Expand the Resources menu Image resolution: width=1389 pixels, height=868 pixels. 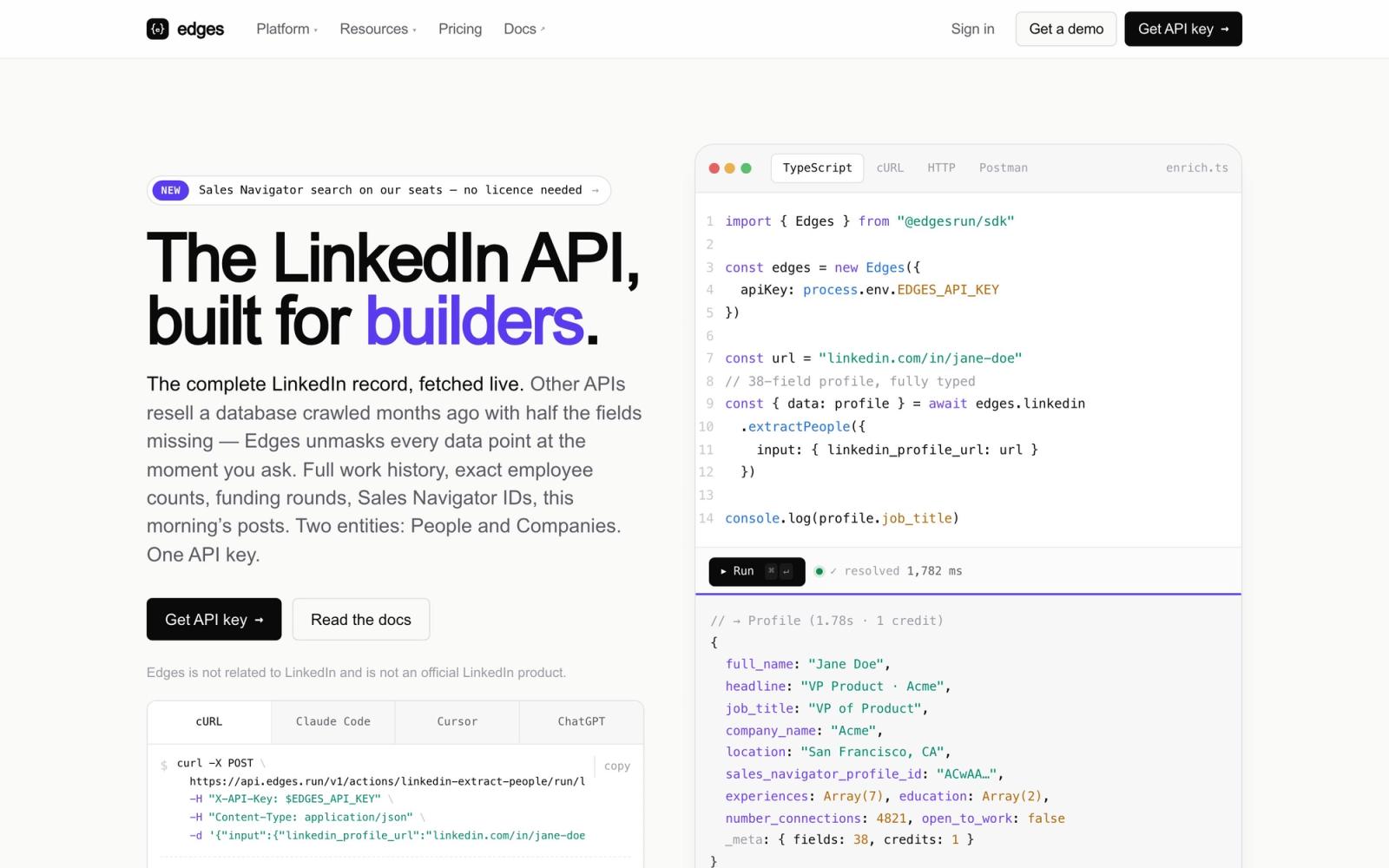378,29
